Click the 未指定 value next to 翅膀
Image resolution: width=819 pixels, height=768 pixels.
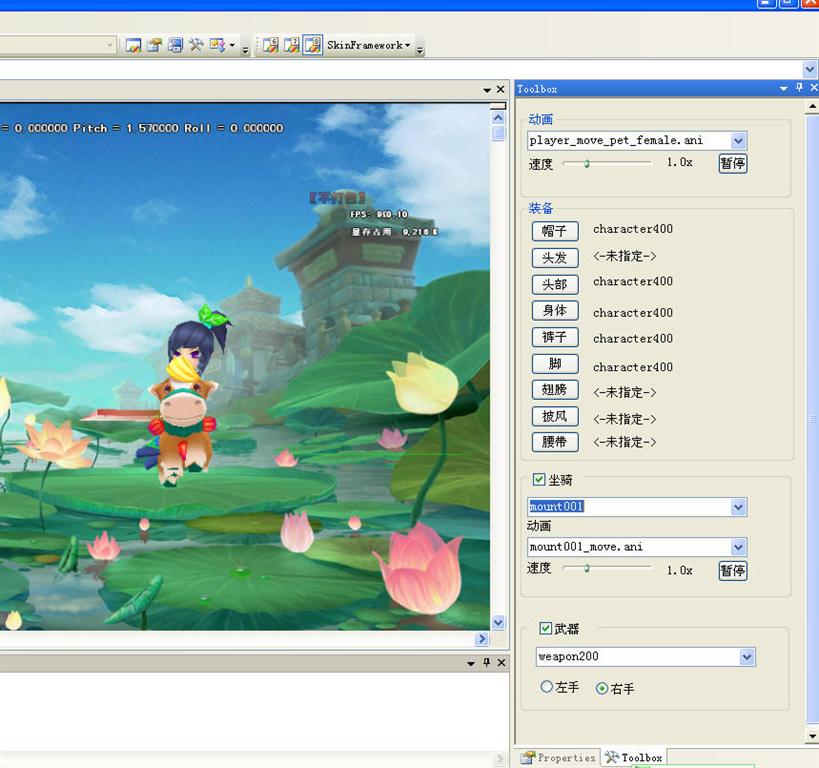[x=625, y=392]
